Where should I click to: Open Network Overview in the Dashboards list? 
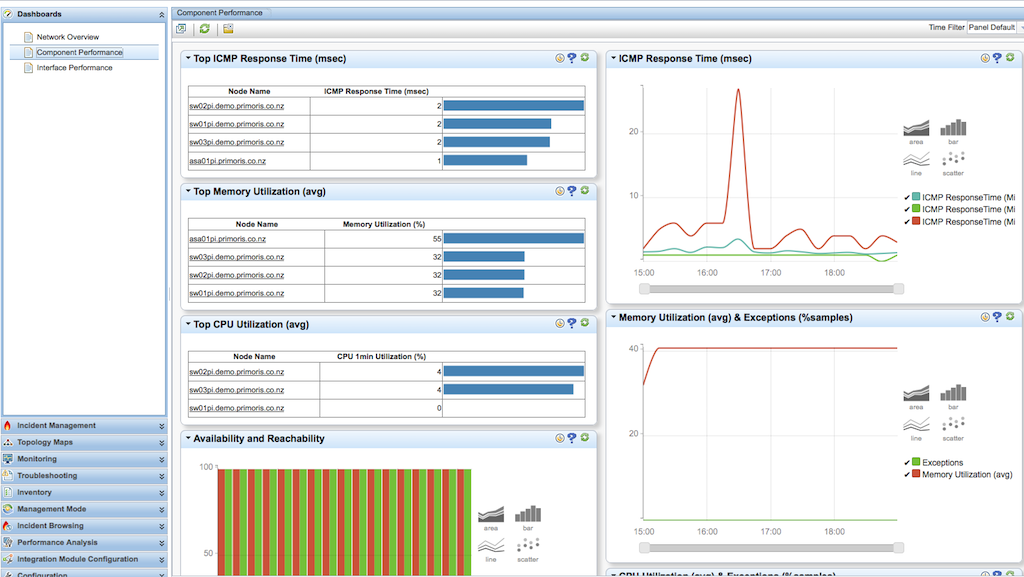68,37
